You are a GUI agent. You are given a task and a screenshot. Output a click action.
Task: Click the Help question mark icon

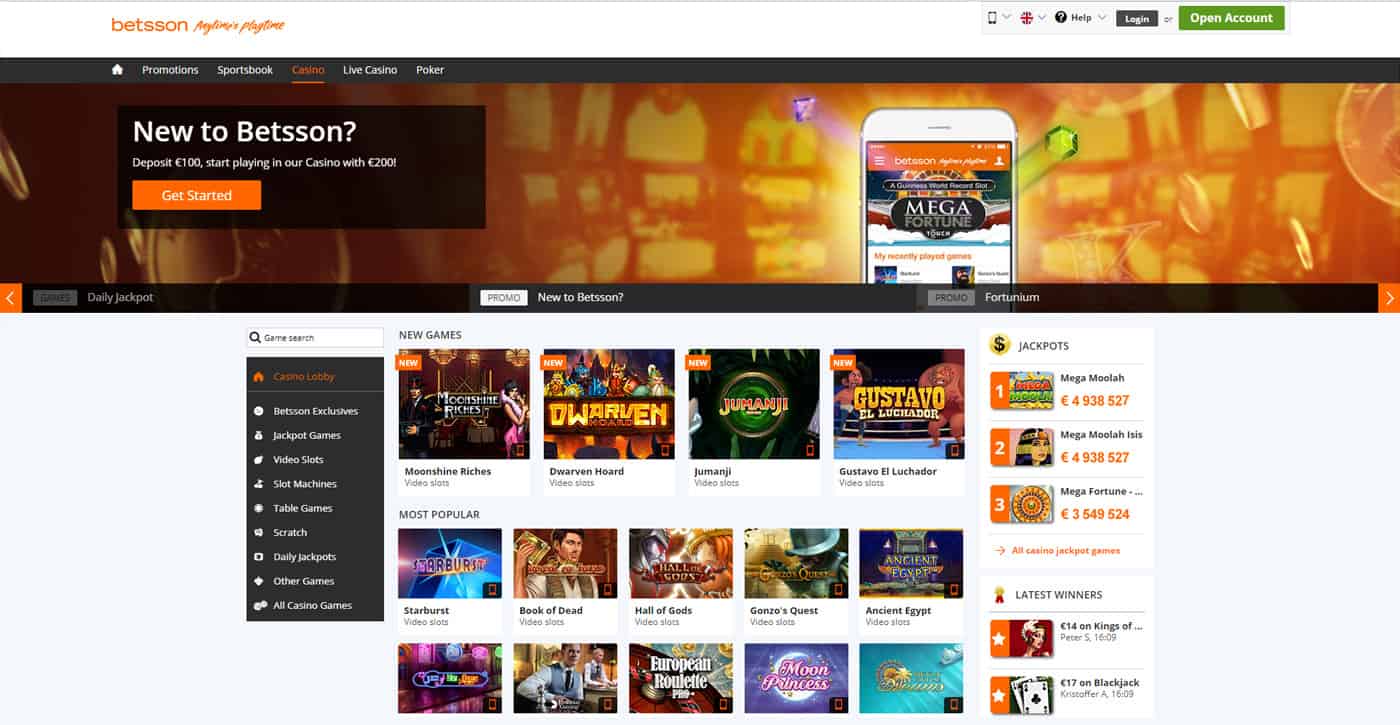point(1061,18)
